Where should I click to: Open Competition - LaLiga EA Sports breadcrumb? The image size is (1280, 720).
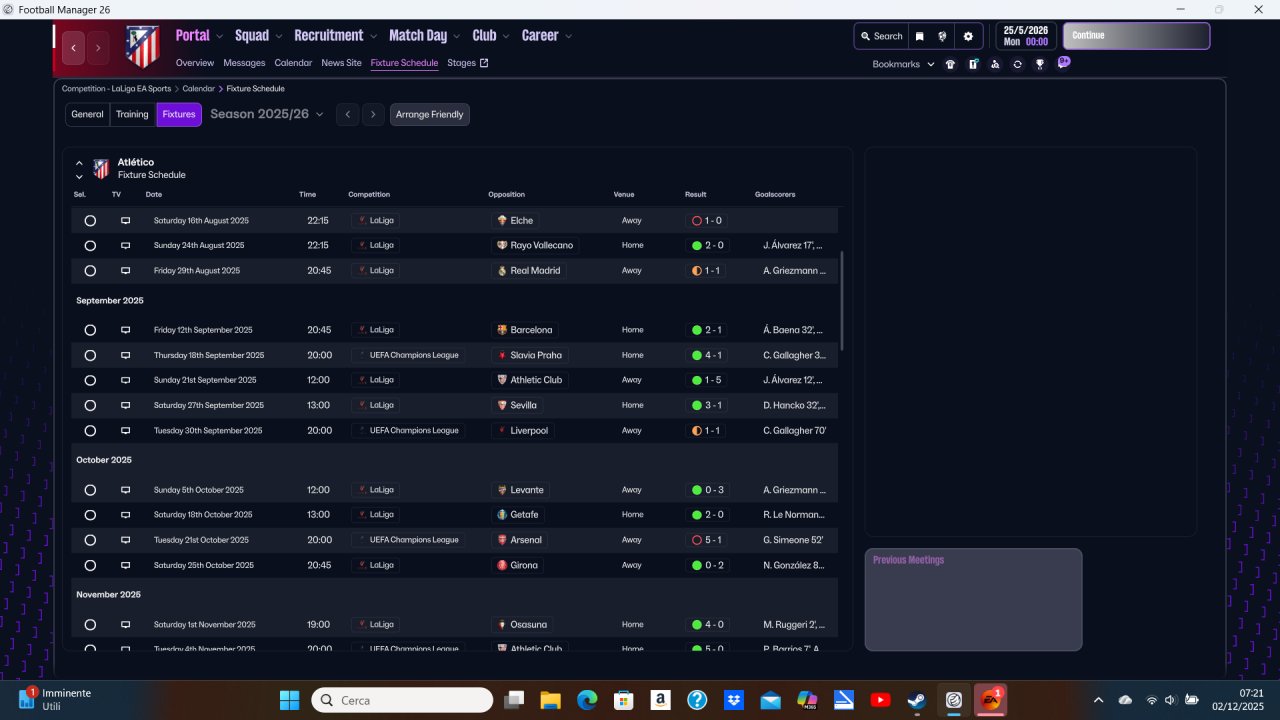coord(116,89)
